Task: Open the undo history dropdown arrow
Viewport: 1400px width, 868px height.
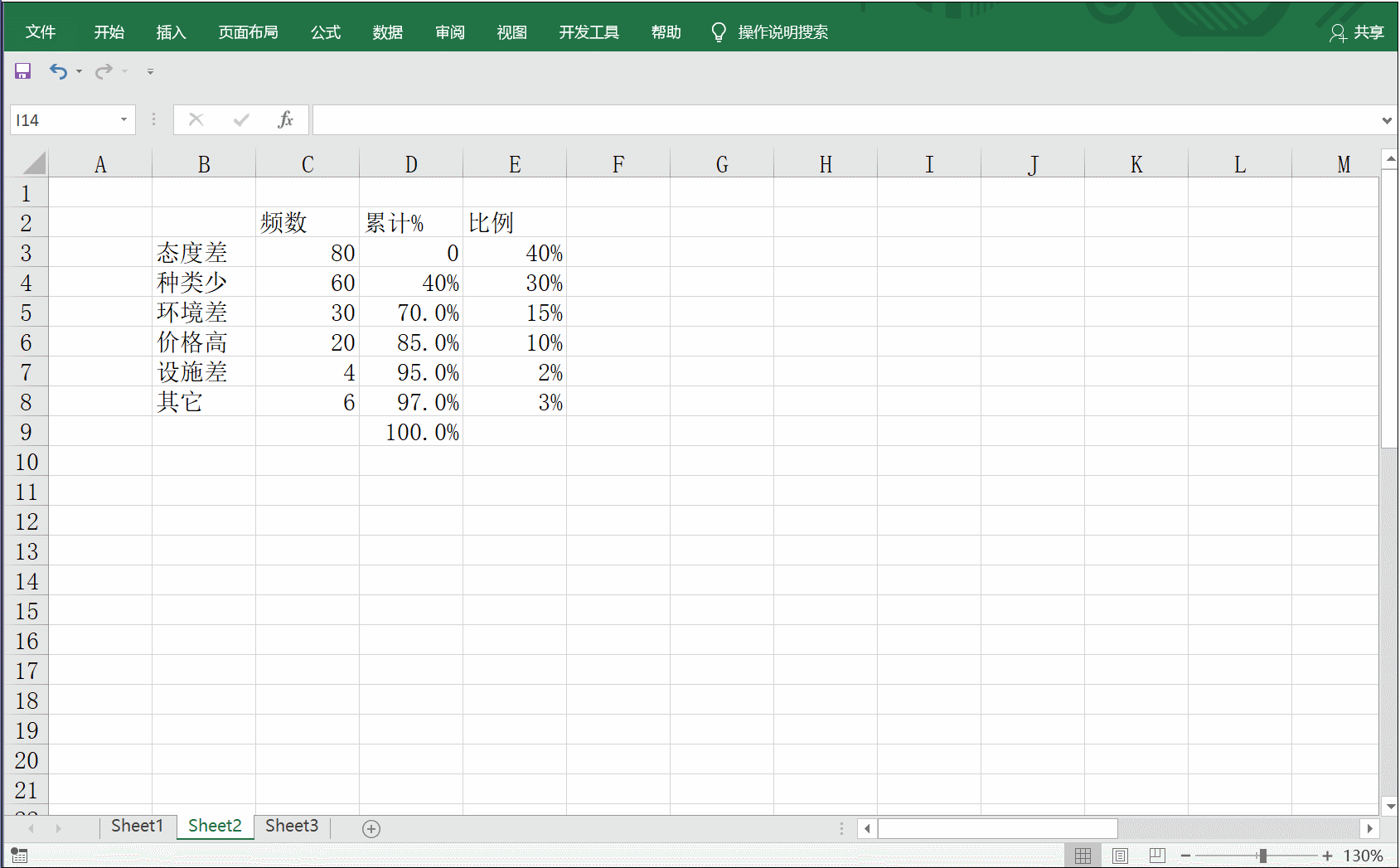Action: tap(80, 71)
